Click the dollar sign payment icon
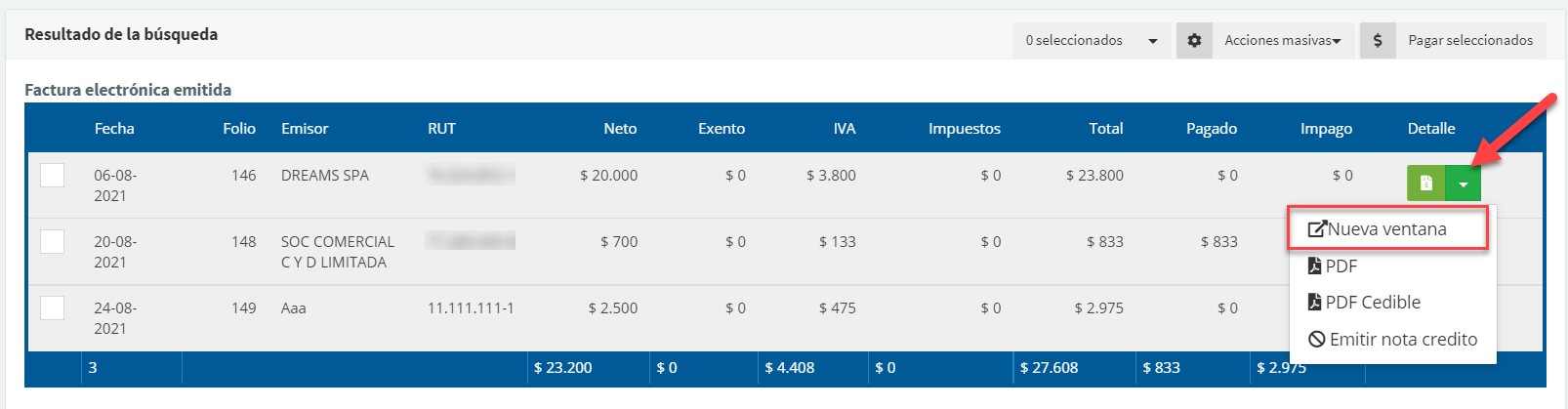Viewport: 1568px width, 409px height. [1378, 41]
